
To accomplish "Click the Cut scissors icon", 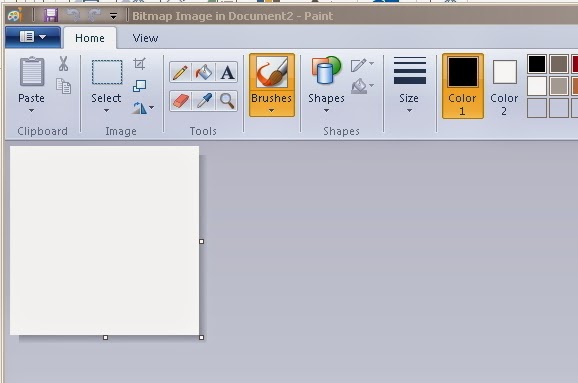I will 63,63.
